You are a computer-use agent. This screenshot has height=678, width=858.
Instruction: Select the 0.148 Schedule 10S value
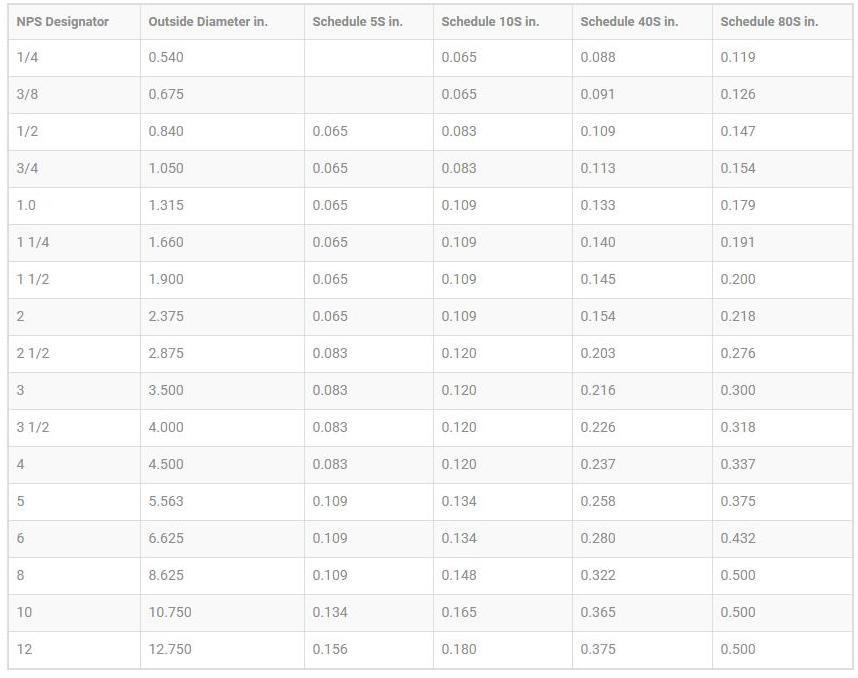(459, 575)
